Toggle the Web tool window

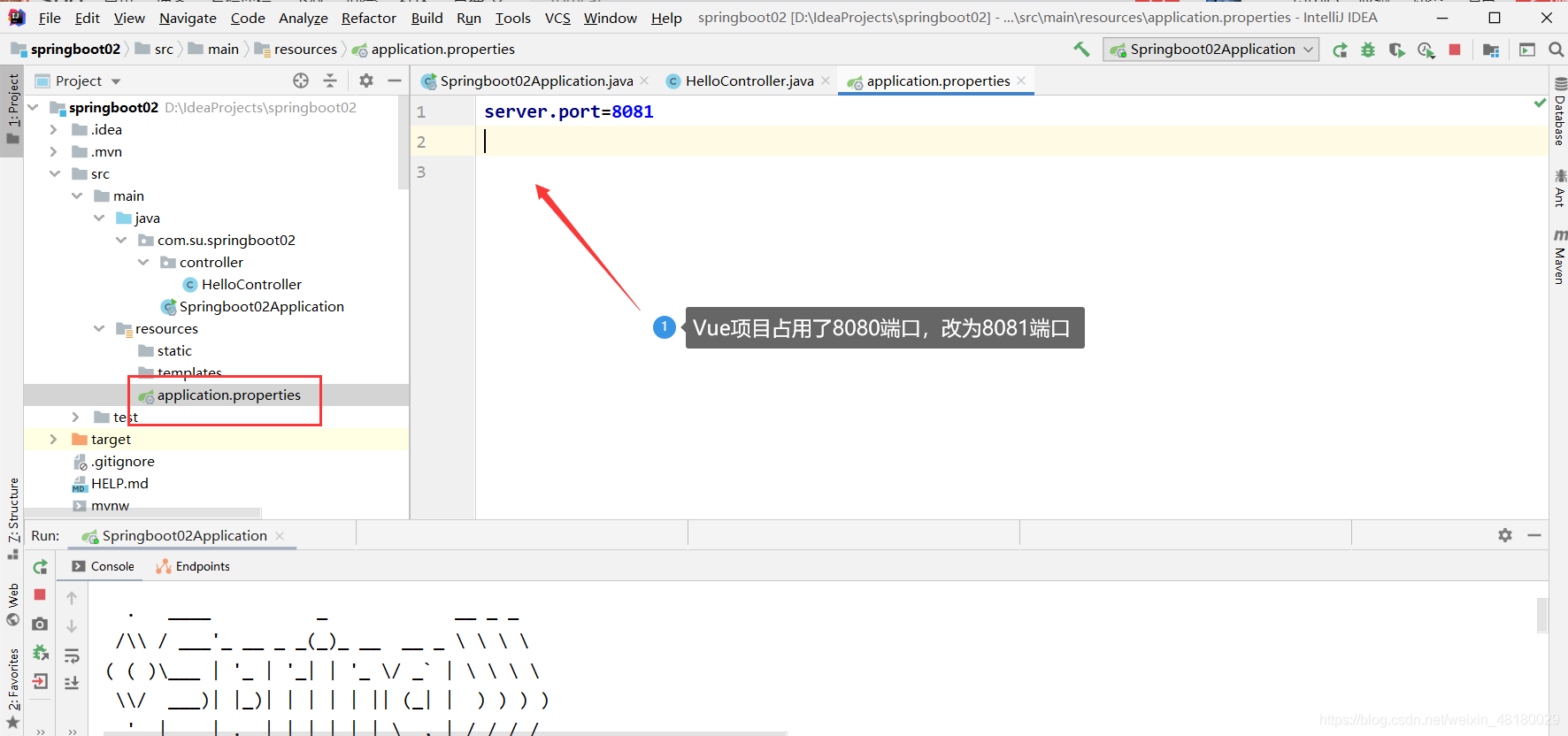click(12, 604)
